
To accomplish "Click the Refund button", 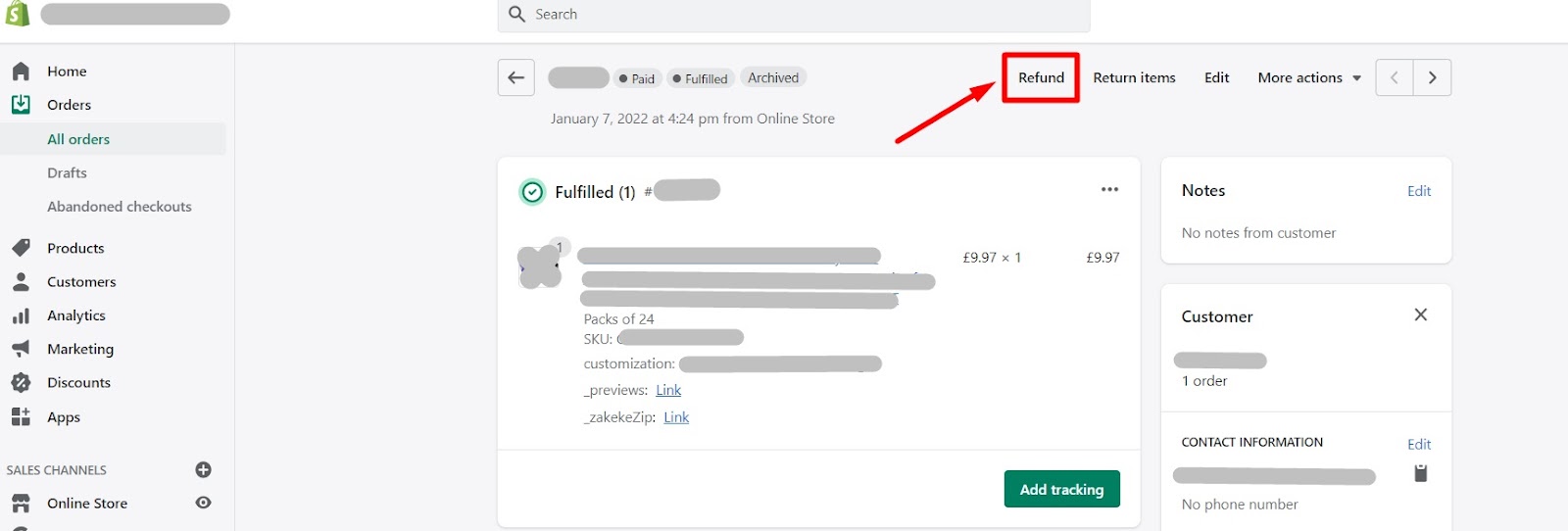I will tap(1041, 77).
